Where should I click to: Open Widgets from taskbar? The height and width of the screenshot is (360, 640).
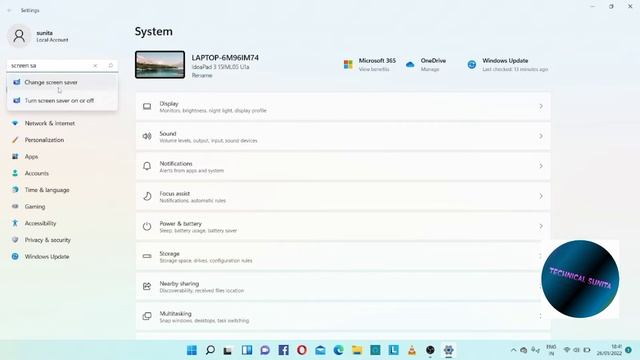(x=247, y=350)
